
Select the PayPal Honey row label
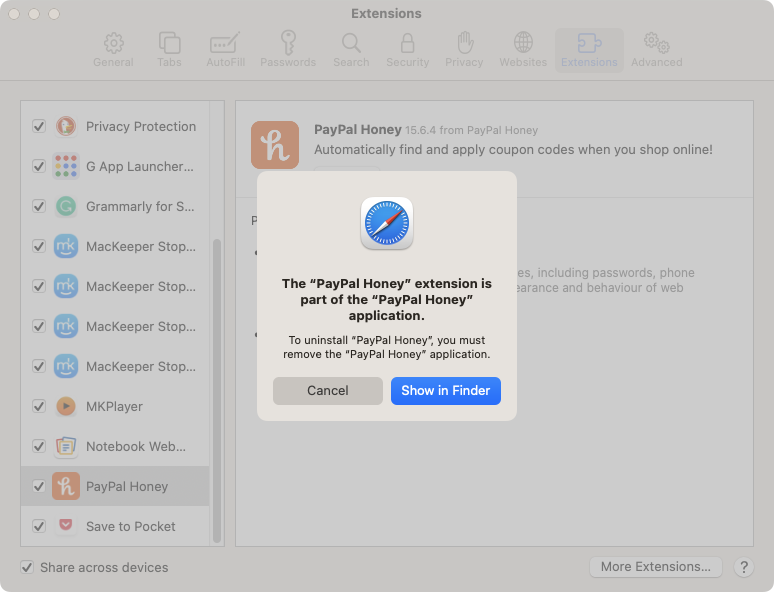click(127, 486)
